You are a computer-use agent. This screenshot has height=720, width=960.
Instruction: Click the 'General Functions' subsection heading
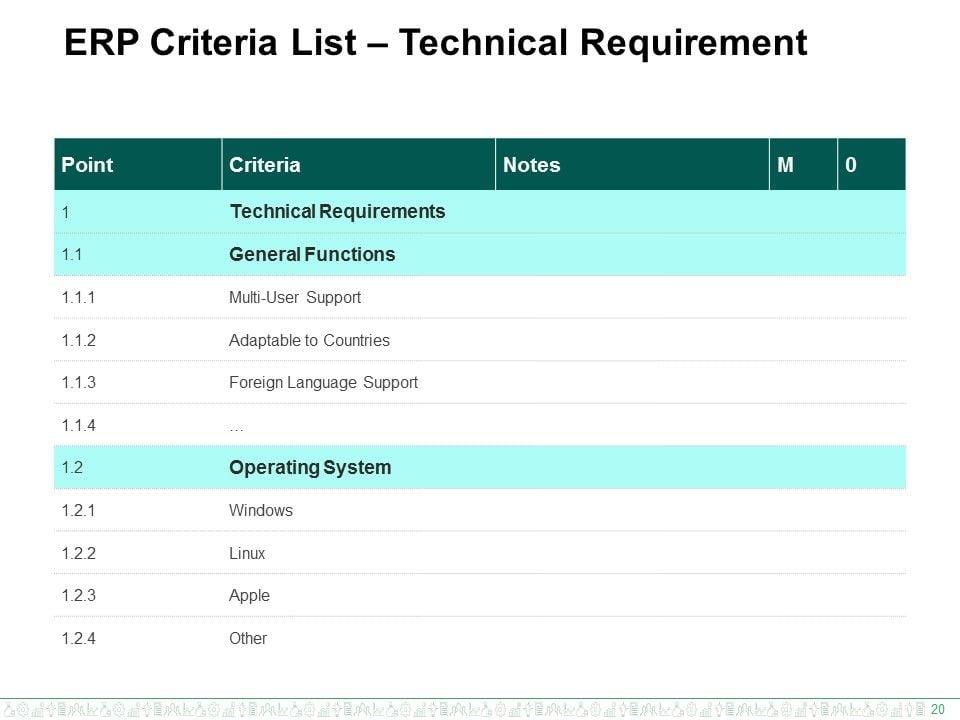coord(312,255)
